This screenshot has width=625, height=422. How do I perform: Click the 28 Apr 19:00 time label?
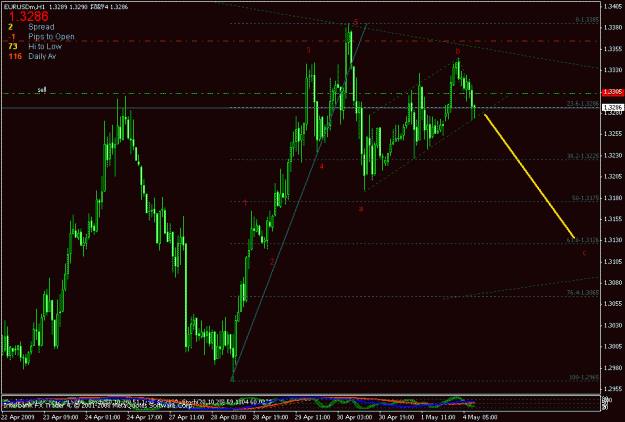click(271, 417)
